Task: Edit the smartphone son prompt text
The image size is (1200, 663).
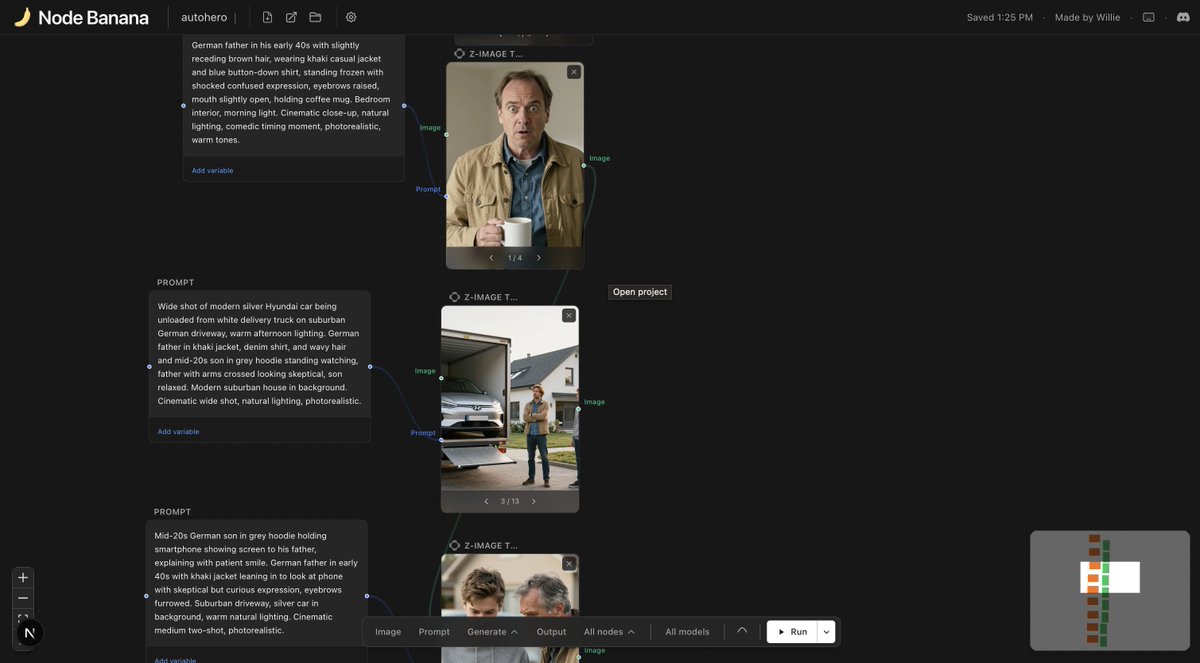Action: click(256, 583)
